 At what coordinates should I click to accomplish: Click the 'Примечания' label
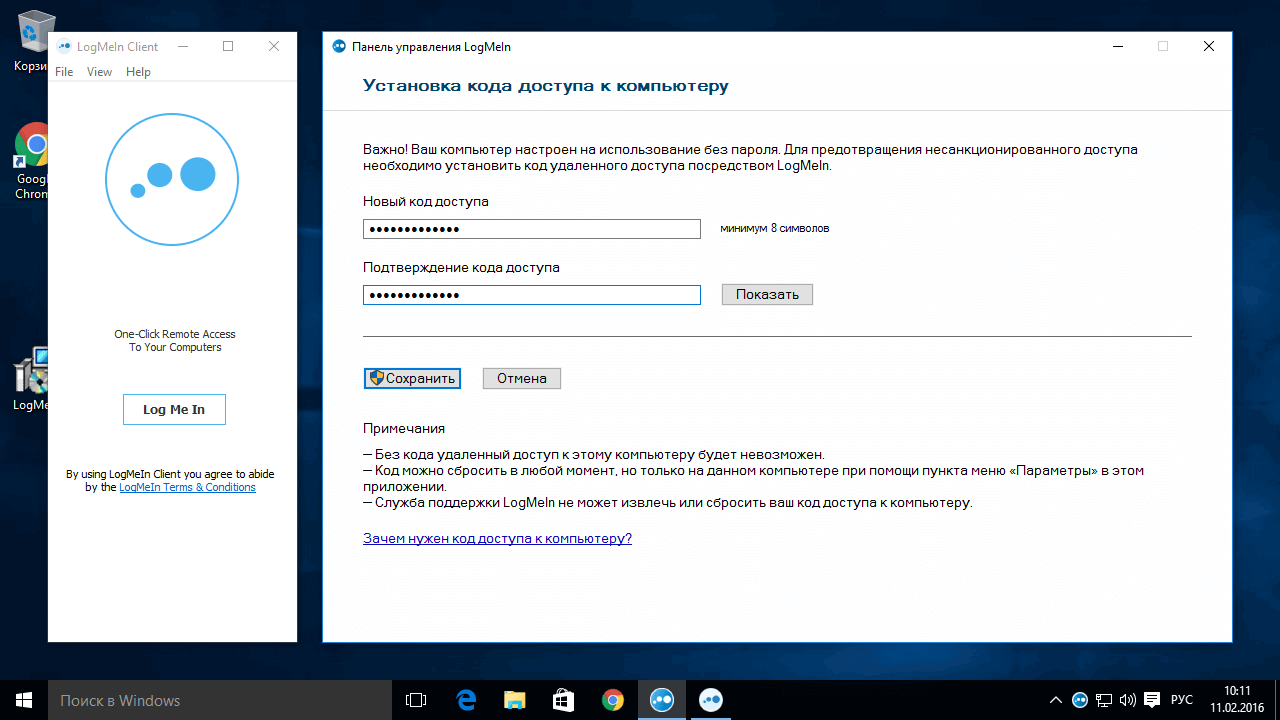pyautogui.click(x=404, y=428)
